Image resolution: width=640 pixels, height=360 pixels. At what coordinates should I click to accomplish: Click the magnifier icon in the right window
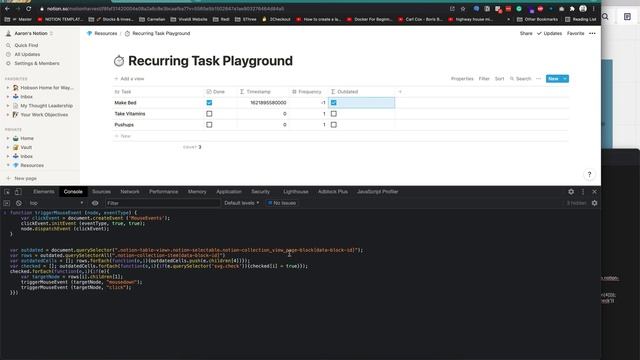tap(605, 17)
